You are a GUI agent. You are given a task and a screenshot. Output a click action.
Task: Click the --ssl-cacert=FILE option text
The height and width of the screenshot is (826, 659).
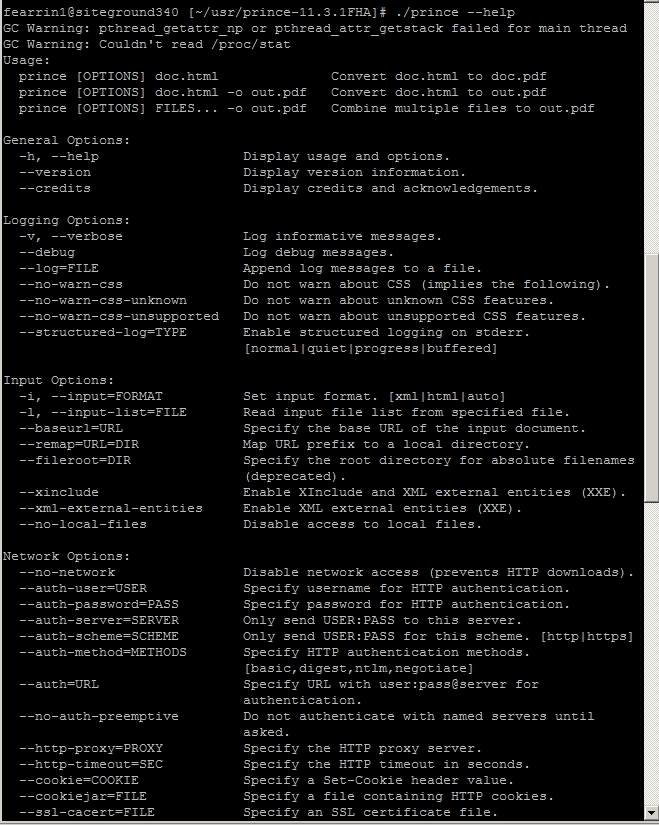pyautogui.click(x=87, y=812)
